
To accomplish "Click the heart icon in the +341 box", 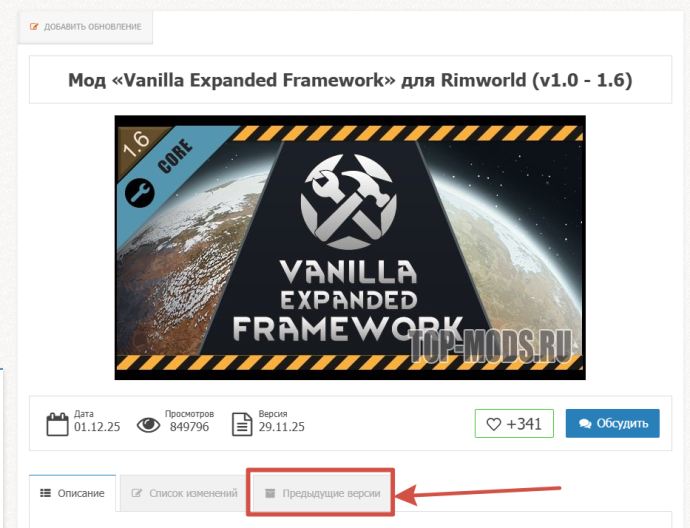I will click(493, 424).
